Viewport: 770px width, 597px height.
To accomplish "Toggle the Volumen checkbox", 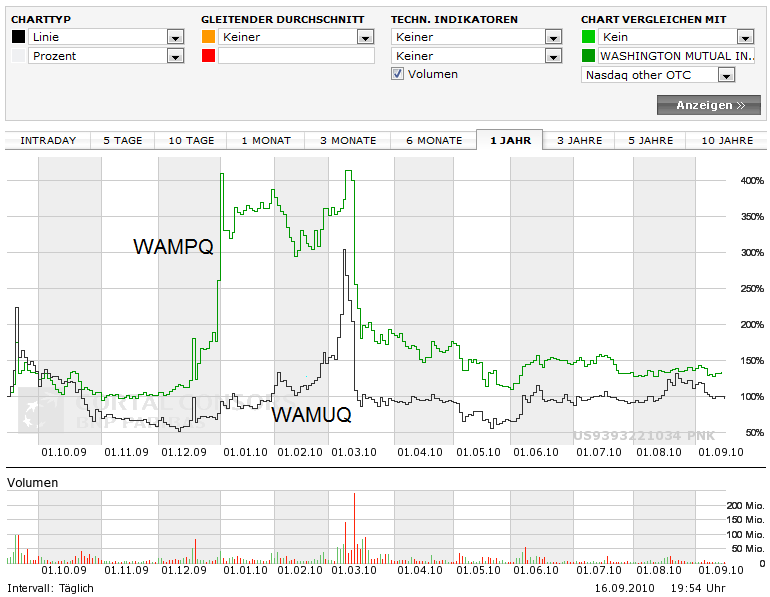I will click(x=397, y=74).
